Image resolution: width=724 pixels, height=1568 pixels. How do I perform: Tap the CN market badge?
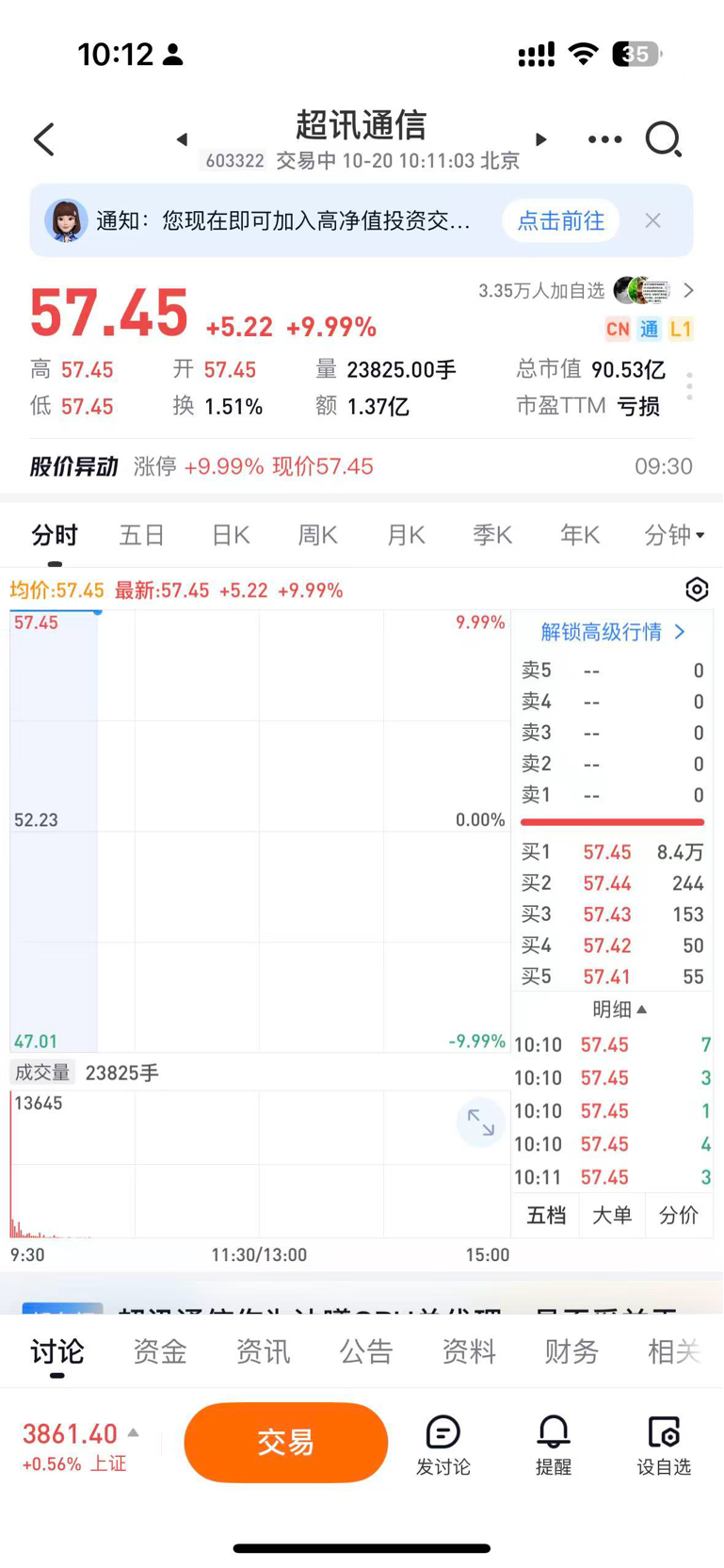tap(618, 329)
